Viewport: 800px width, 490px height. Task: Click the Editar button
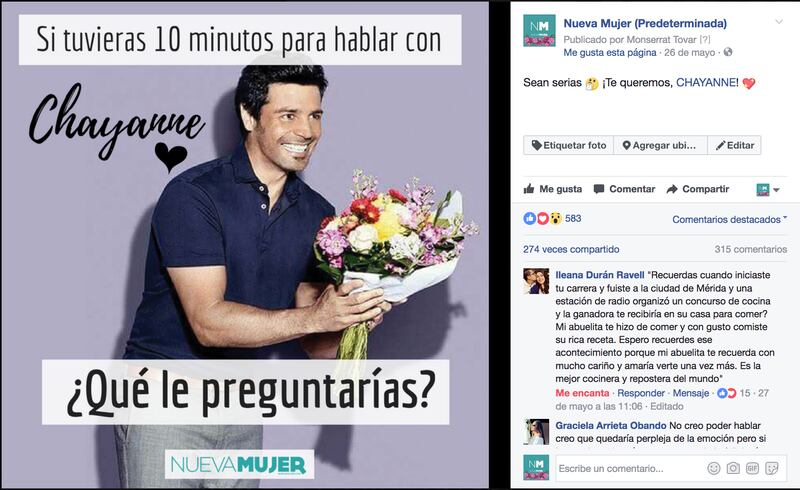tap(735, 145)
